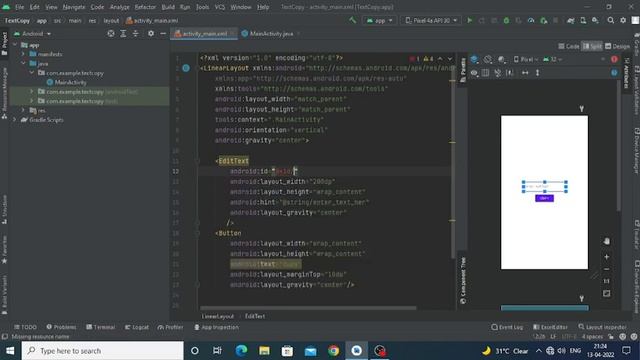
Task: Open the Profile app gauge icon
Action: (x=531, y=20)
